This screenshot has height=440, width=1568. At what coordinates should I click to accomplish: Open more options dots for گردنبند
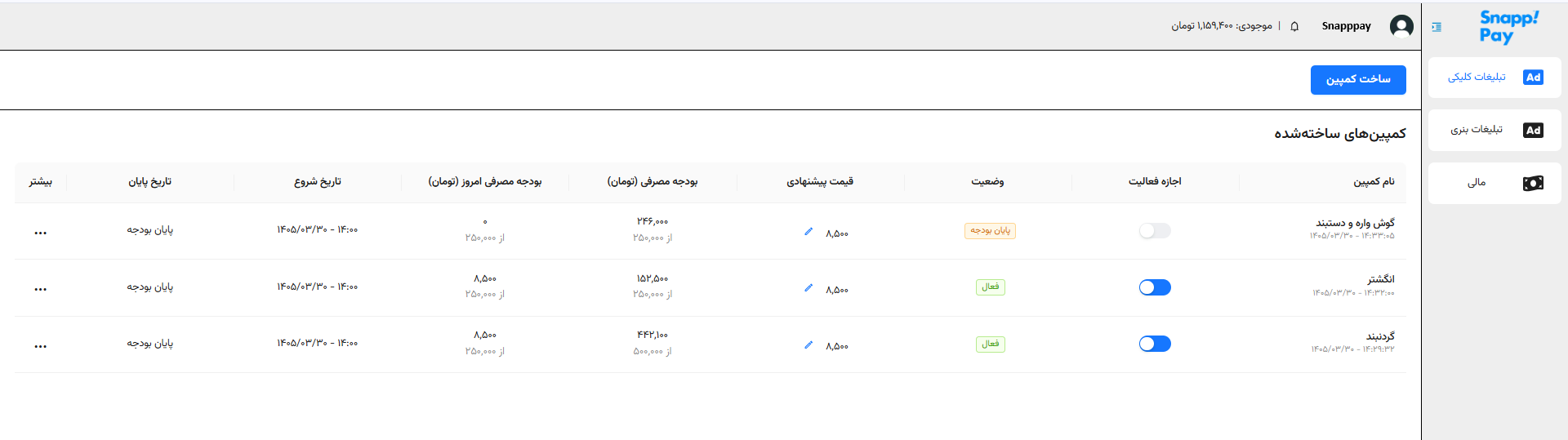click(x=40, y=346)
